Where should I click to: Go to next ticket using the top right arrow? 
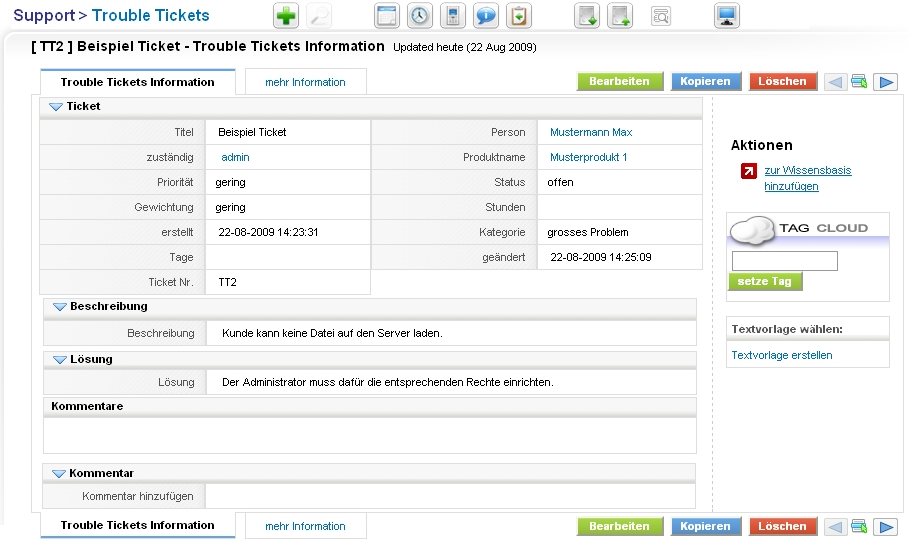click(x=885, y=82)
